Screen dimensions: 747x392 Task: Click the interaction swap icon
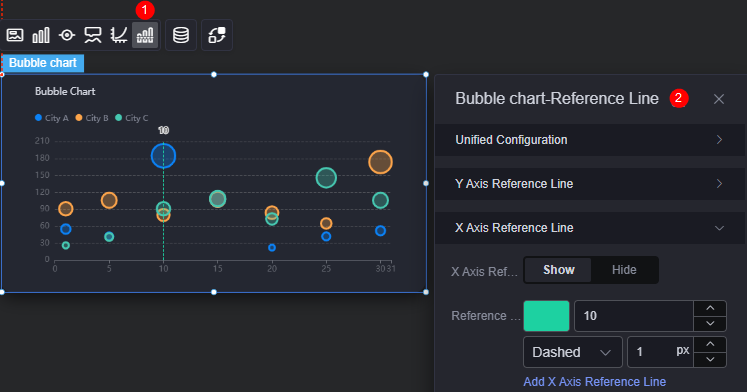click(x=217, y=35)
